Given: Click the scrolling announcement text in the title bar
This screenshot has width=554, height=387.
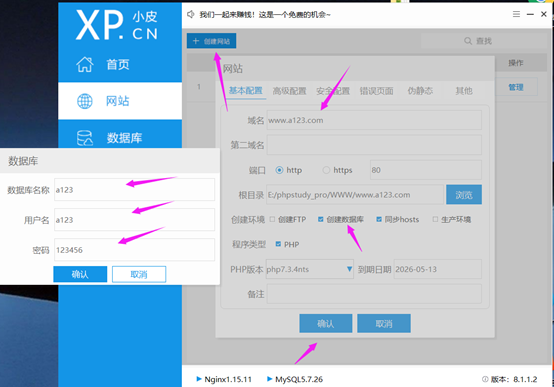Looking at the screenshot, I should [x=265, y=14].
